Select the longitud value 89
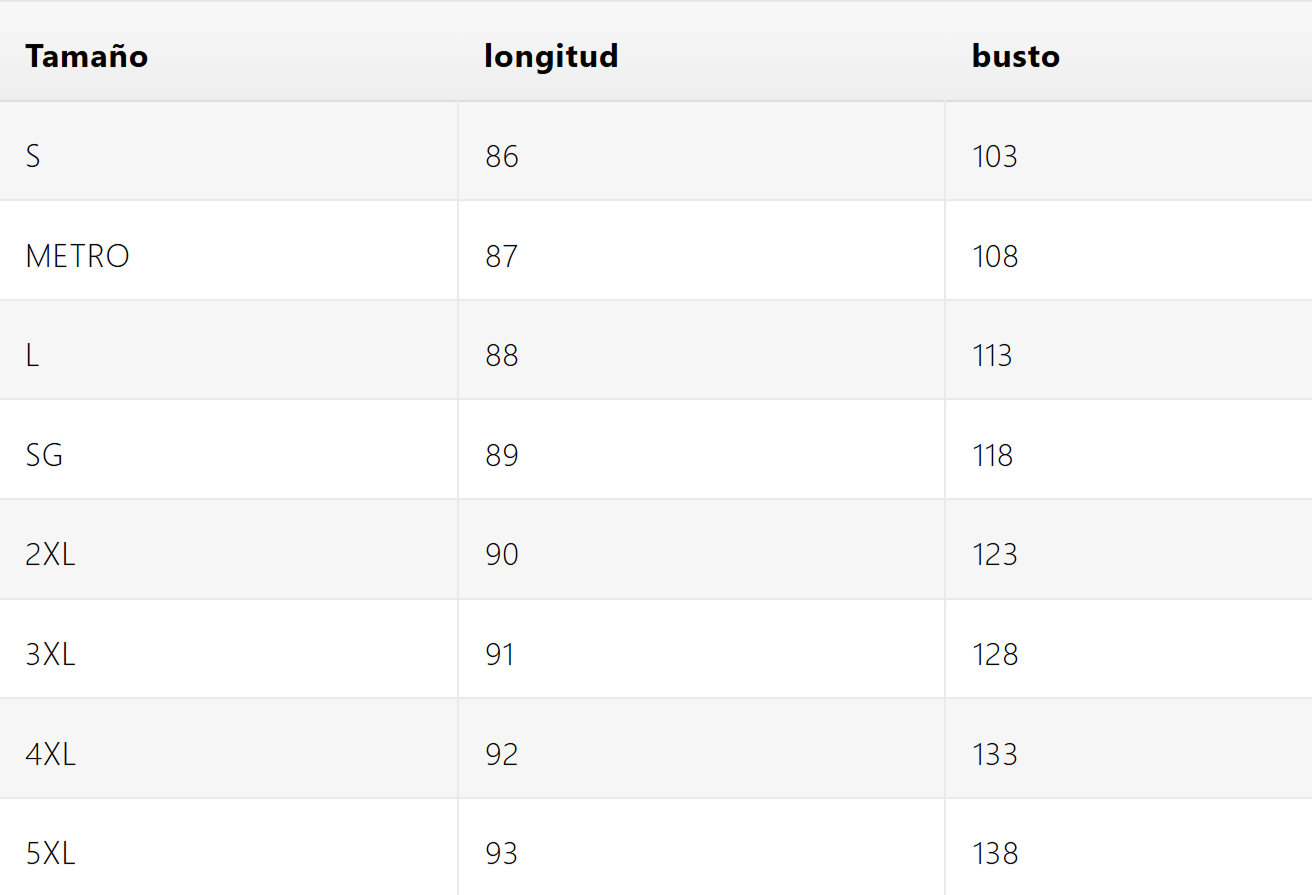 pyautogui.click(x=502, y=456)
